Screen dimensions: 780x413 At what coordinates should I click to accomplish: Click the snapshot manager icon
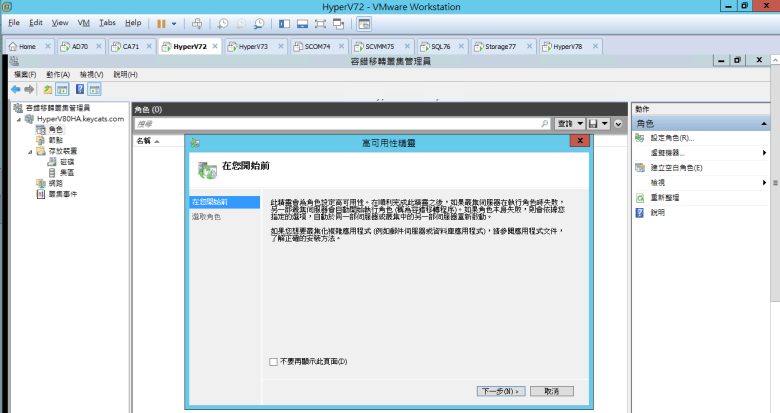[x=259, y=22]
